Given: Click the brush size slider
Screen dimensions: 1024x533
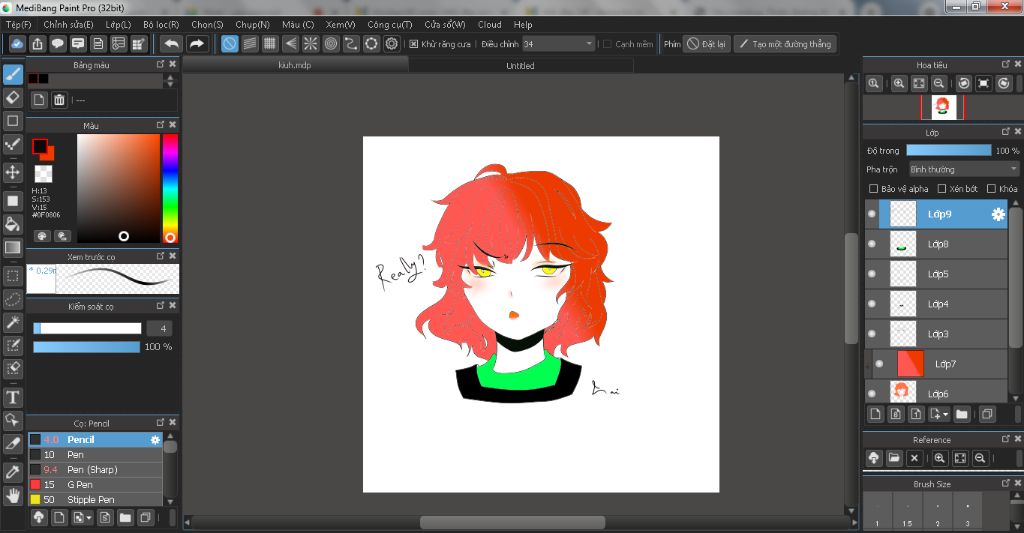Looking at the screenshot, I should click(88, 329).
